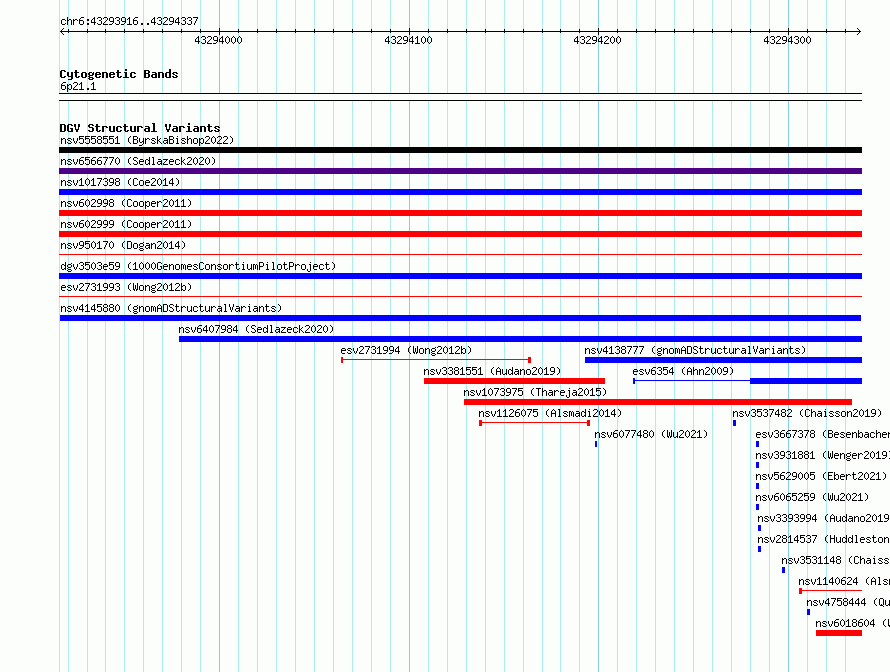Click nsv3393994 Audano2019 label
Viewport: 890px width, 672px height.
coord(824,518)
